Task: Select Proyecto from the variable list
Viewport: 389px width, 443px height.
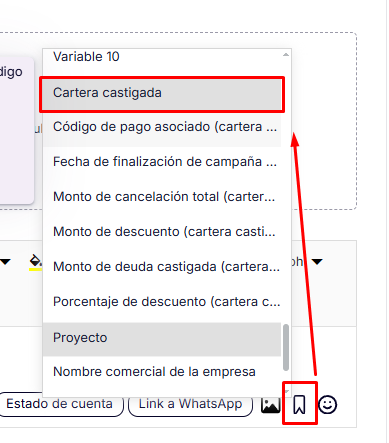Action: pos(162,338)
